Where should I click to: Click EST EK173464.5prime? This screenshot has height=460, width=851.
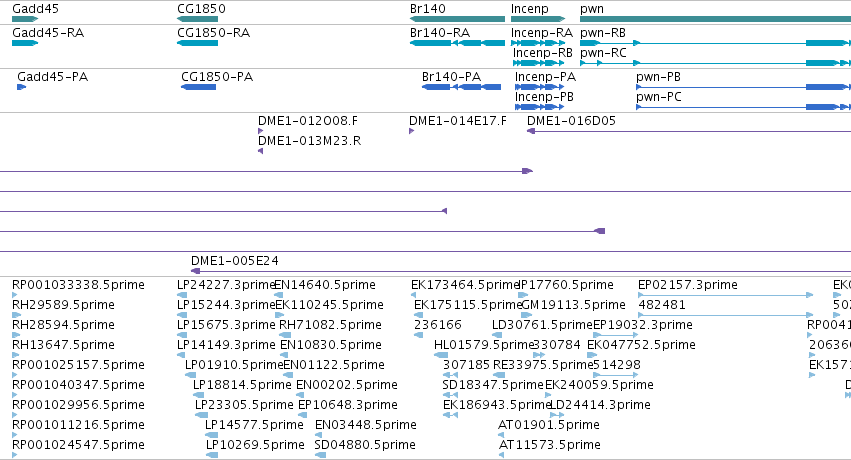click(x=414, y=295)
